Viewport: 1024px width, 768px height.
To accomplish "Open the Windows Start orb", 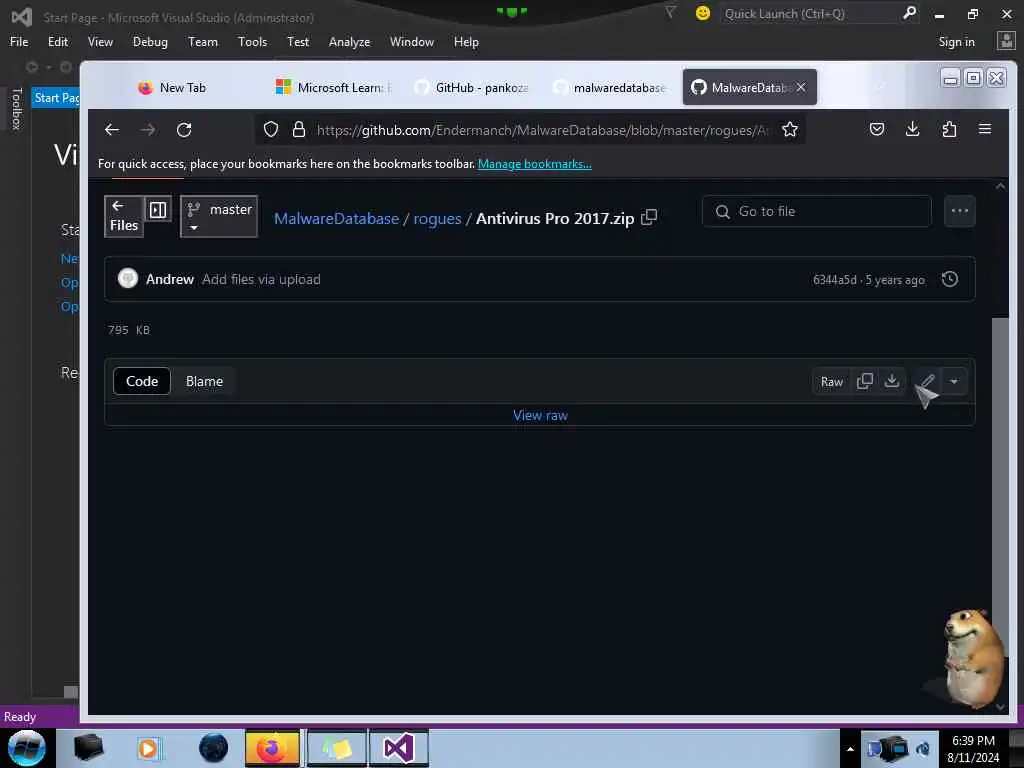I will (26, 748).
